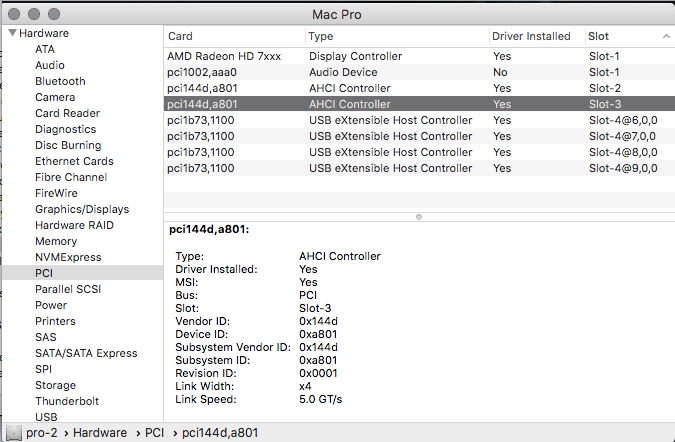Click Hardware in the path bar

[x=100, y=433]
